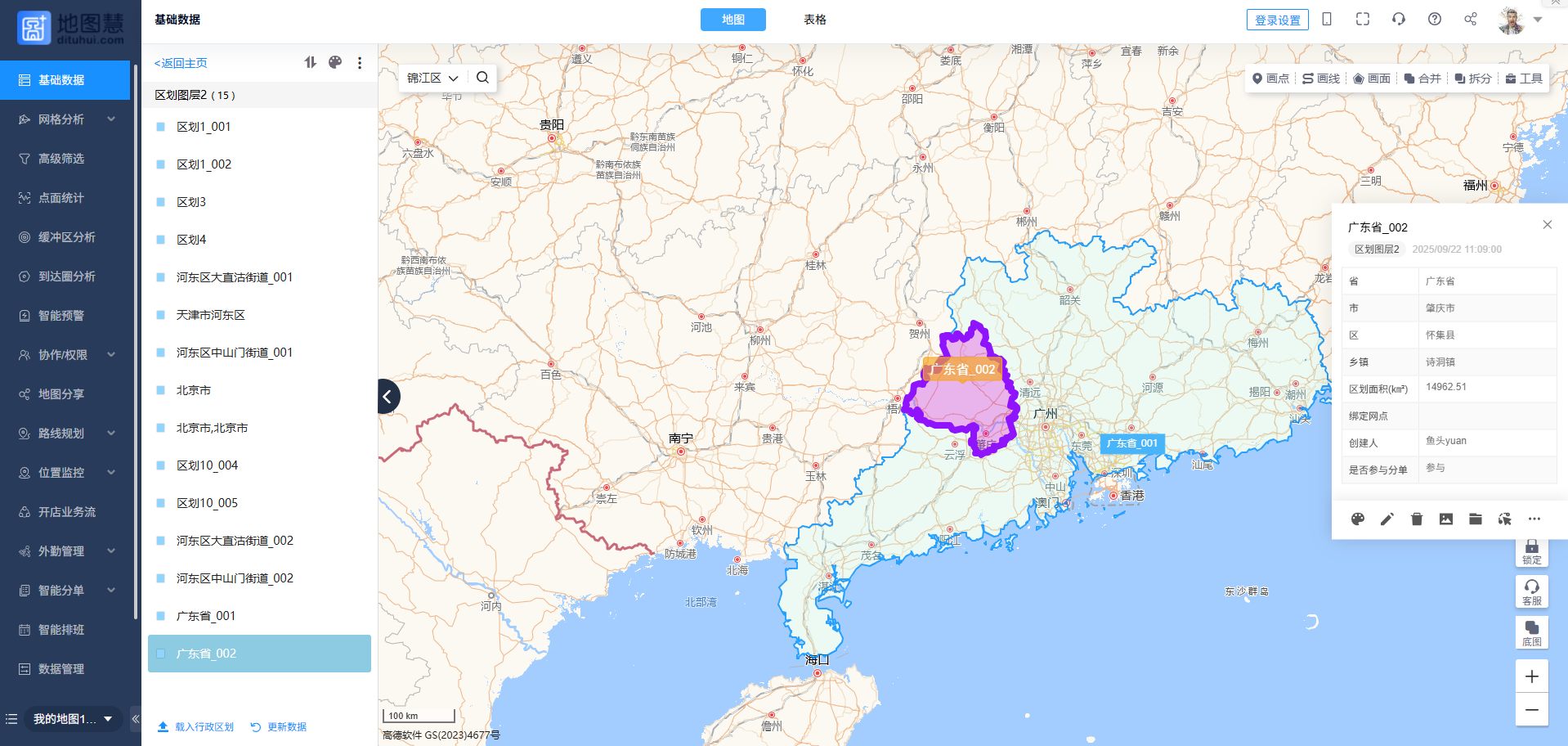Open the 锦江区 region dropdown
Image resolution: width=1568 pixels, height=746 pixels.
(432, 78)
